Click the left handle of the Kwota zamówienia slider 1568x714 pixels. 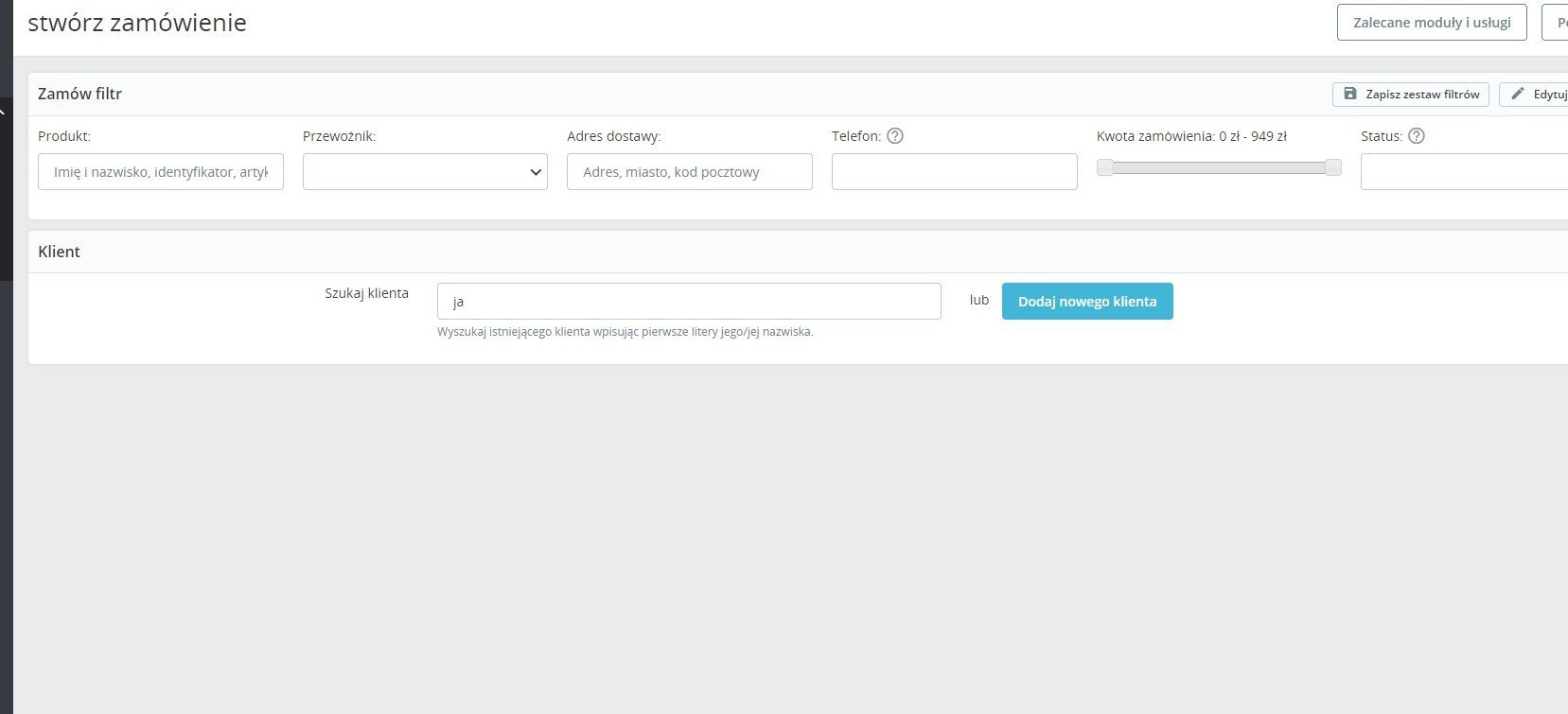[x=1105, y=167]
